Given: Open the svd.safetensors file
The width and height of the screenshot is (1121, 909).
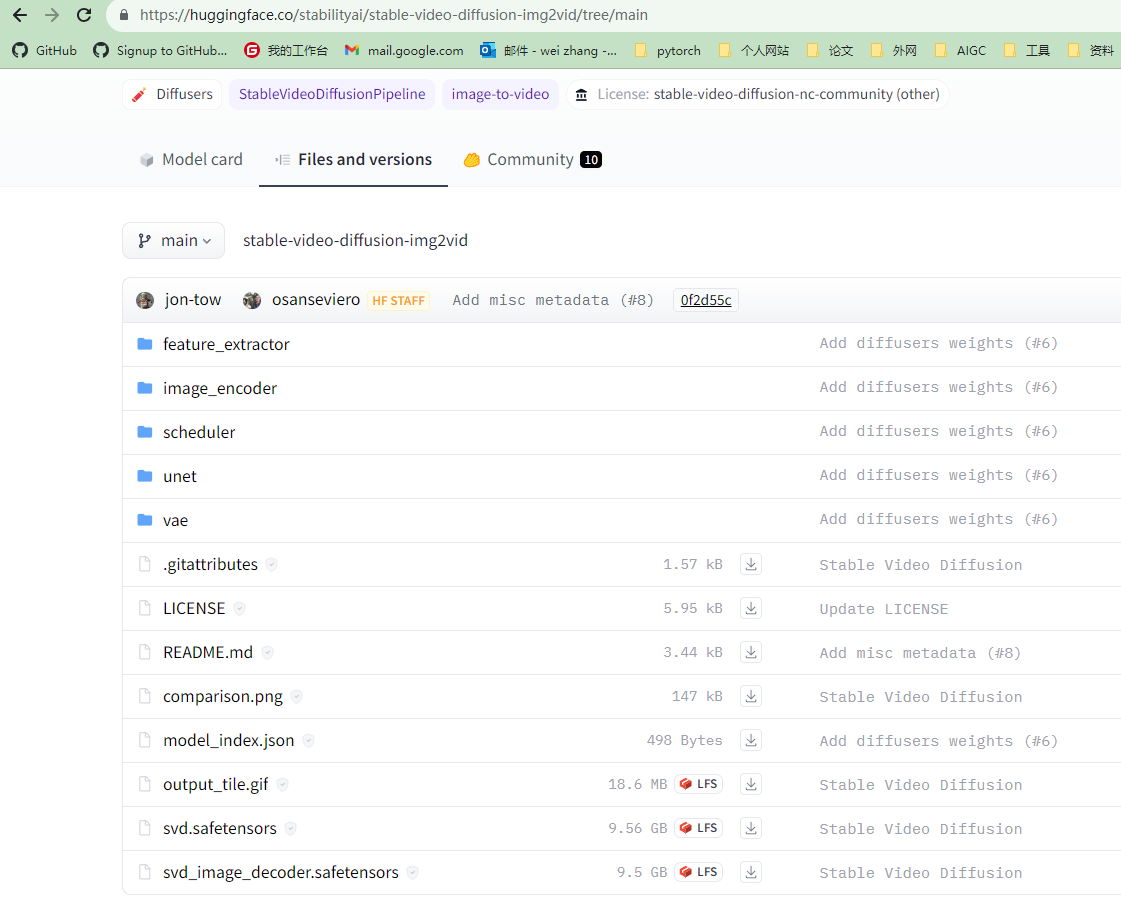Looking at the screenshot, I should 219,828.
